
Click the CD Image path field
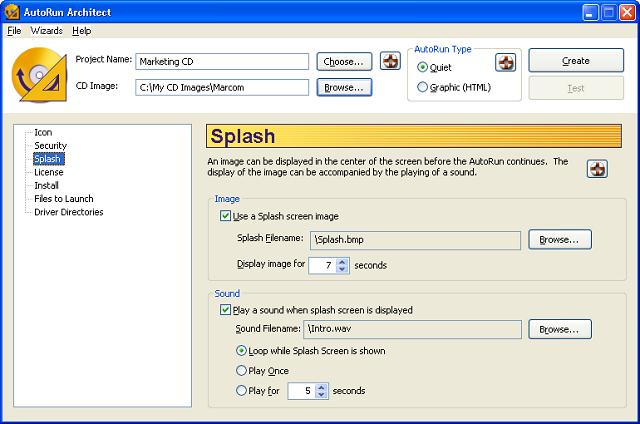pos(222,87)
